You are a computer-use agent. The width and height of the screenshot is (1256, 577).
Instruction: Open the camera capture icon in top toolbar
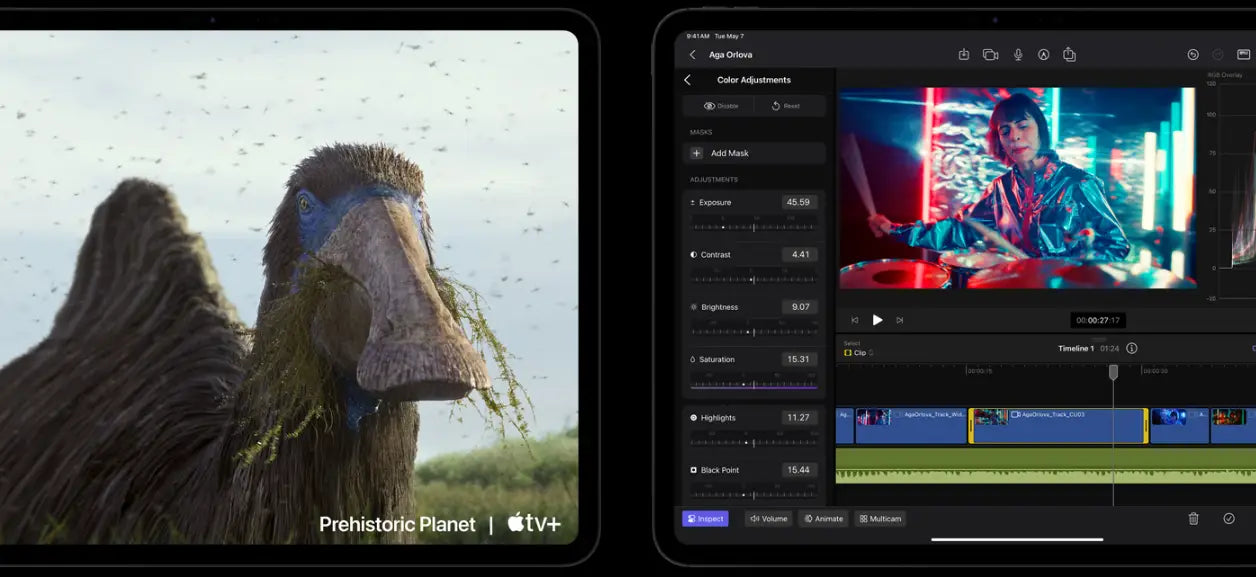point(990,55)
